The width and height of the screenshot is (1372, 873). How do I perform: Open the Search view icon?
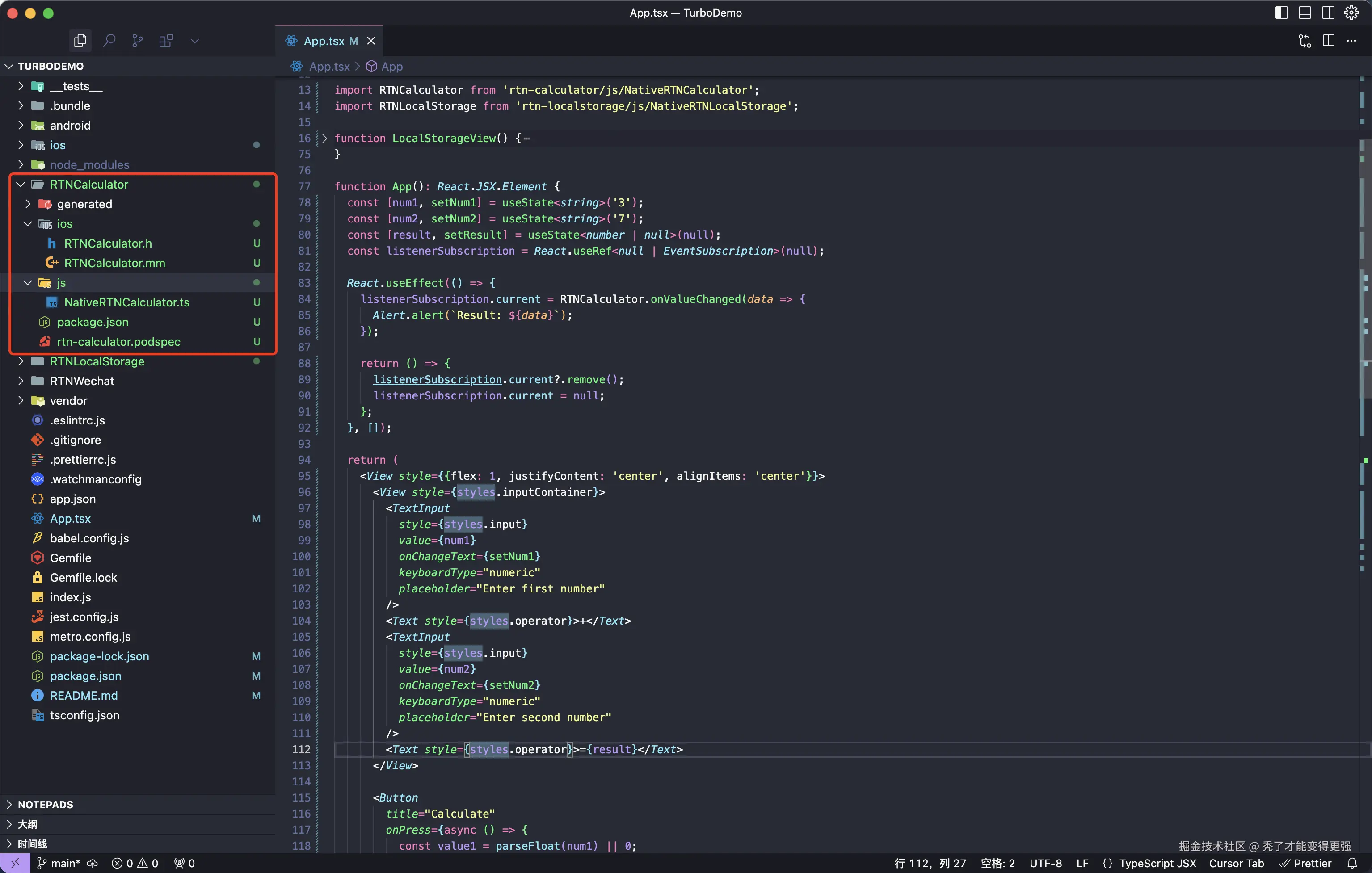click(x=109, y=40)
